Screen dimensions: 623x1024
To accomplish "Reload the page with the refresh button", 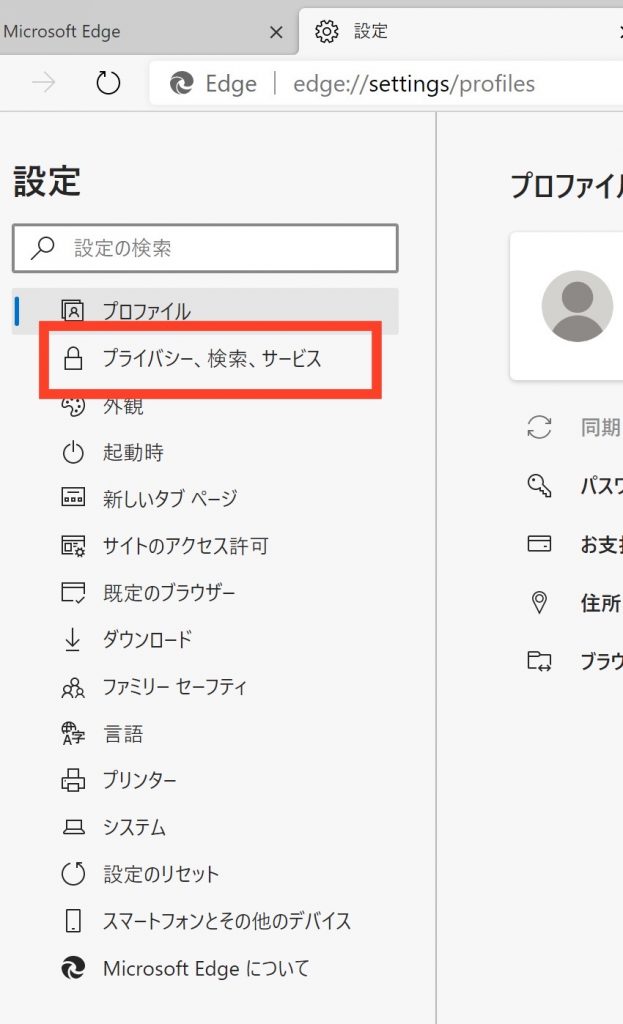I will (108, 84).
